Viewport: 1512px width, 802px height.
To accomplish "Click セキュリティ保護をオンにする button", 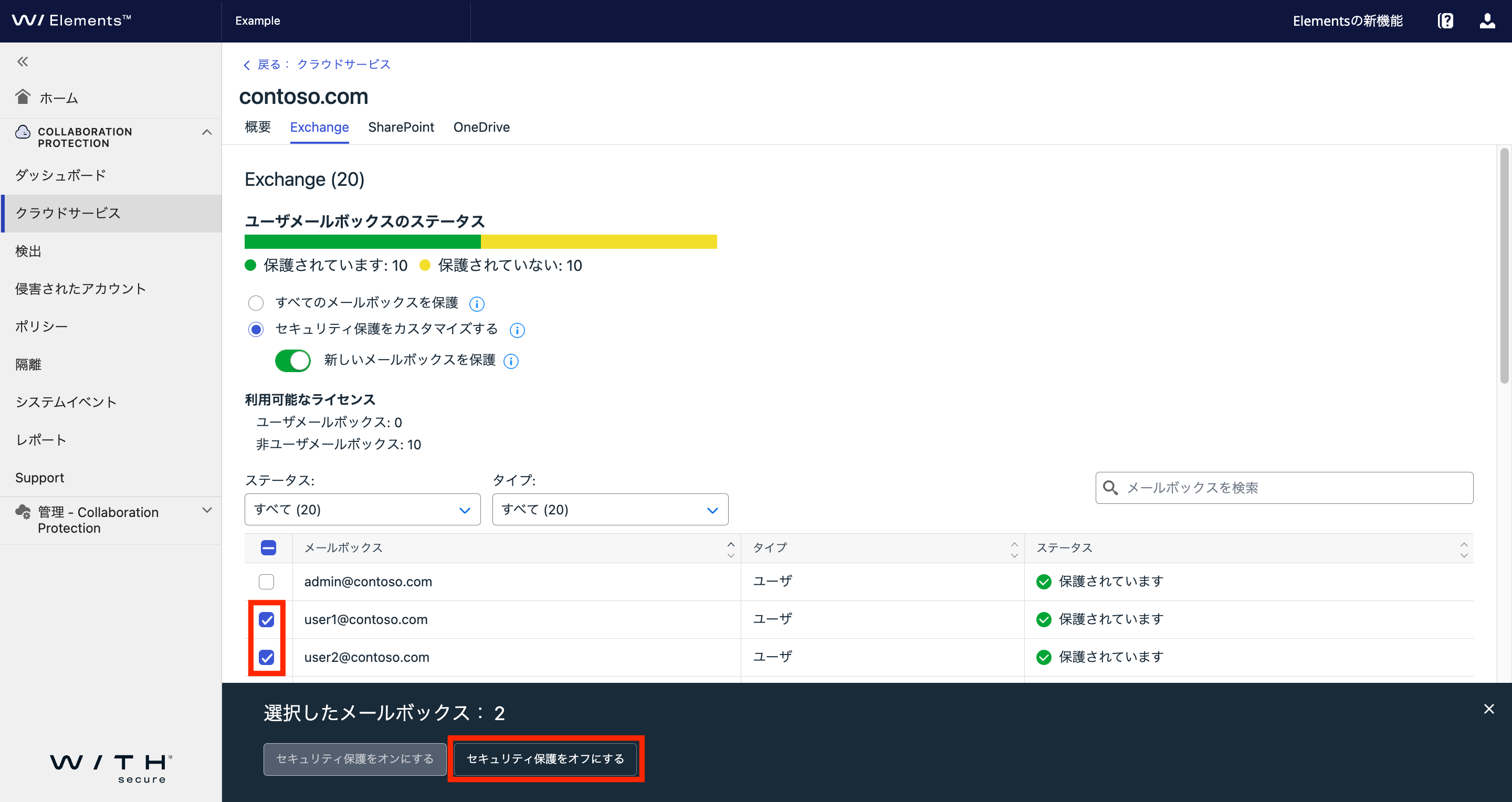I will click(x=354, y=759).
